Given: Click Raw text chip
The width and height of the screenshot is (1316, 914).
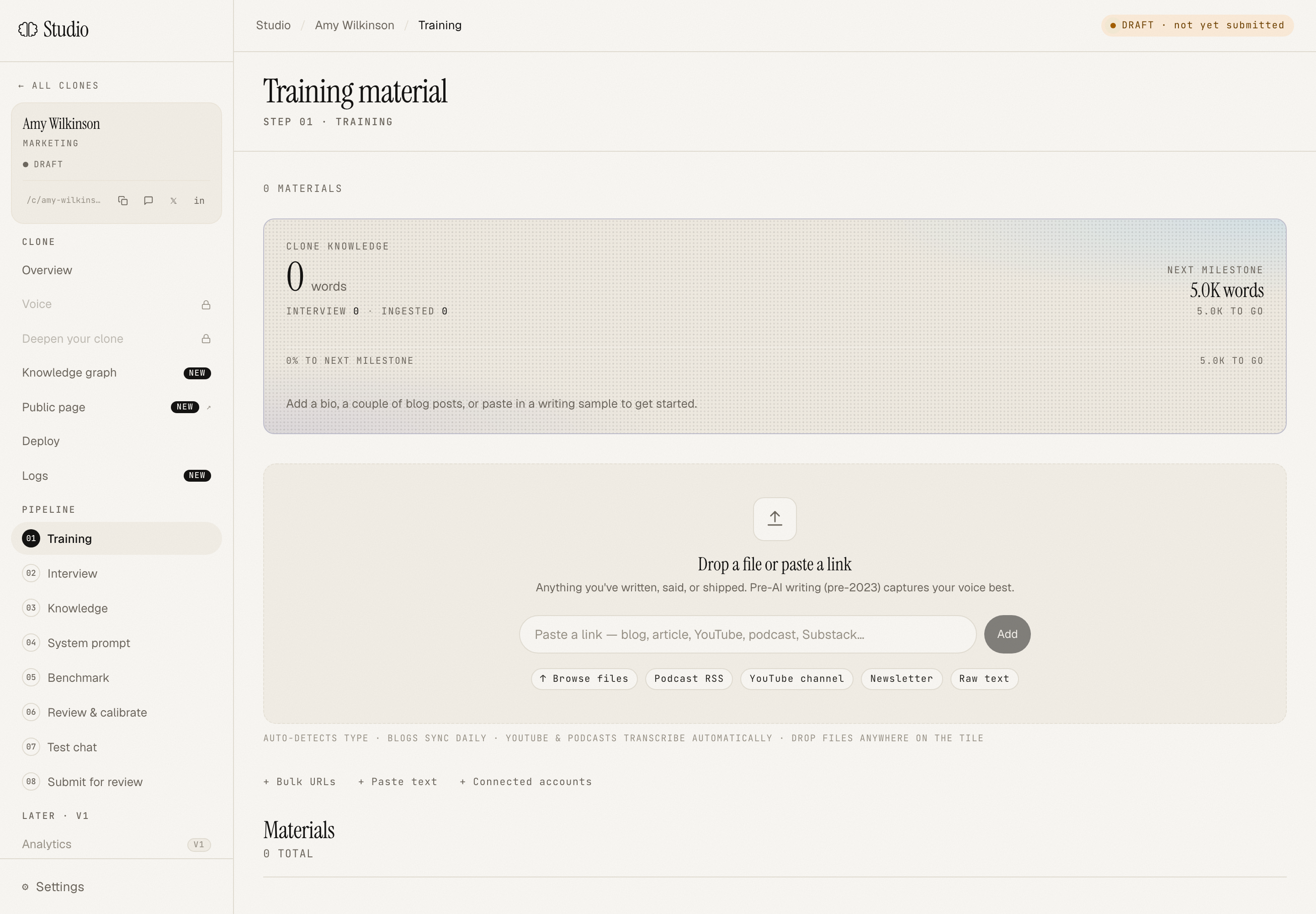Looking at the screenshot, I should 984,679.
